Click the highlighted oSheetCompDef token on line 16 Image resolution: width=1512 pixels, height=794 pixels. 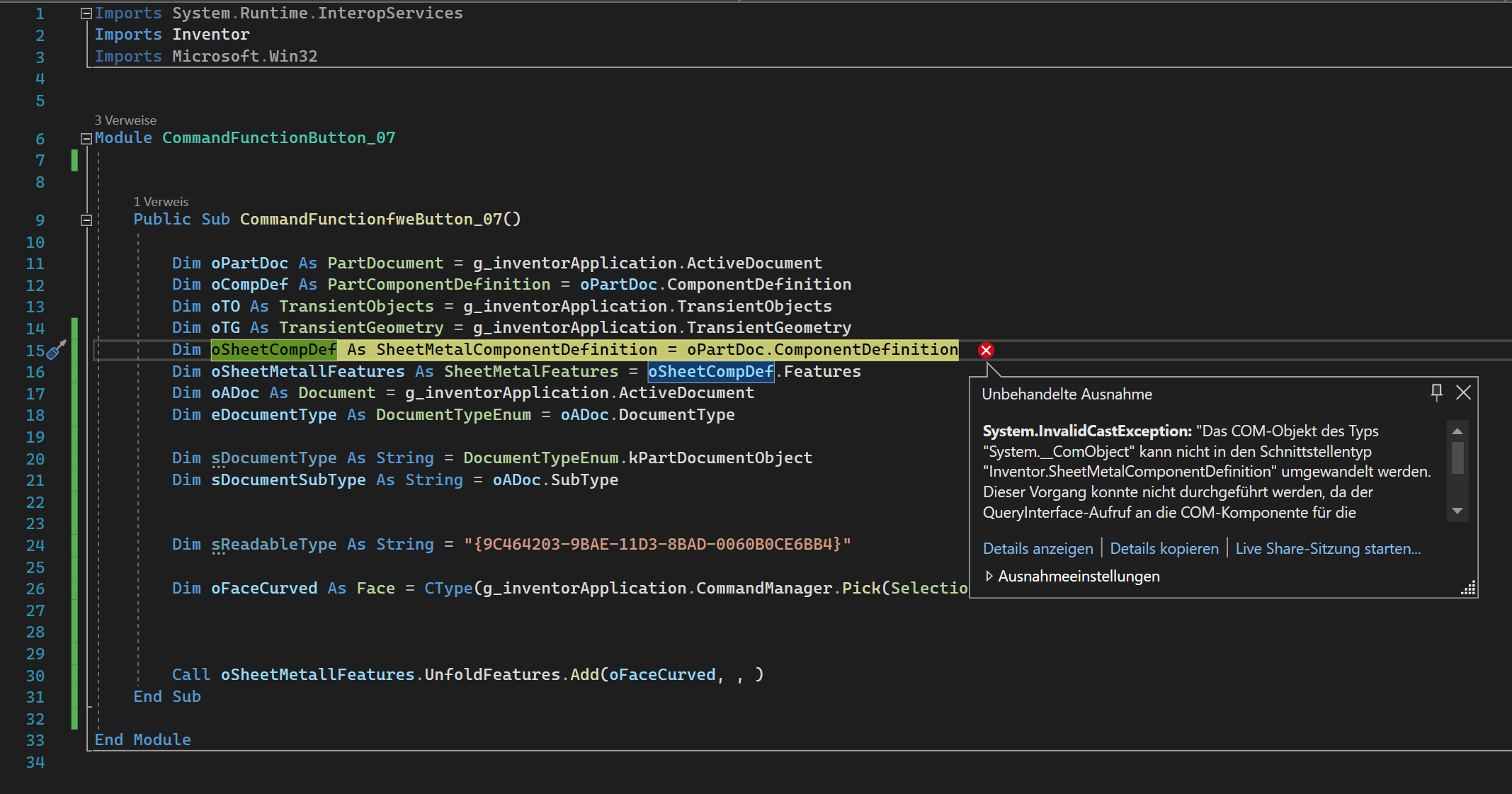[x=710, y=370]
